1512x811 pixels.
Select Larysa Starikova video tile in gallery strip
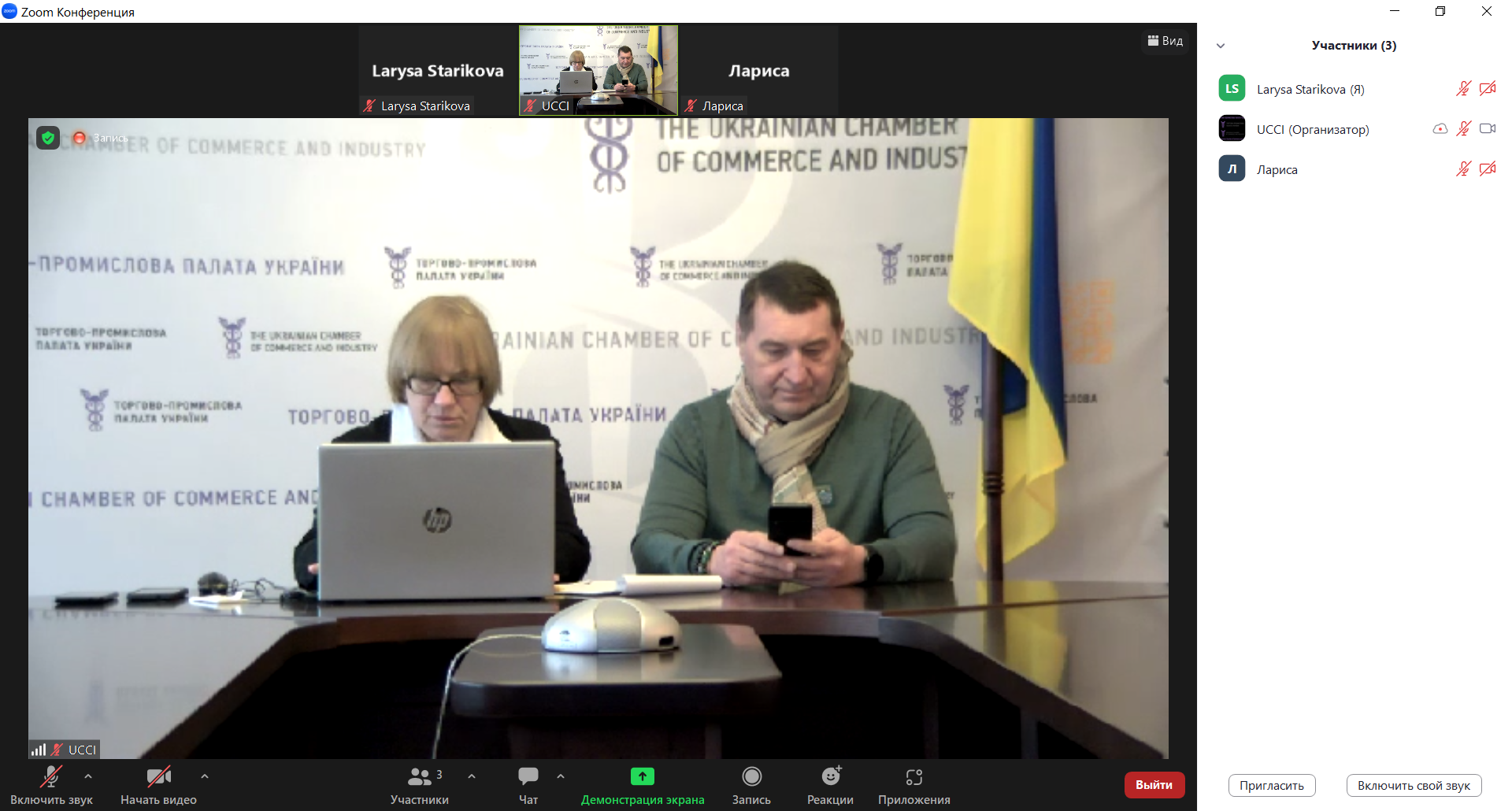(438, 71)
